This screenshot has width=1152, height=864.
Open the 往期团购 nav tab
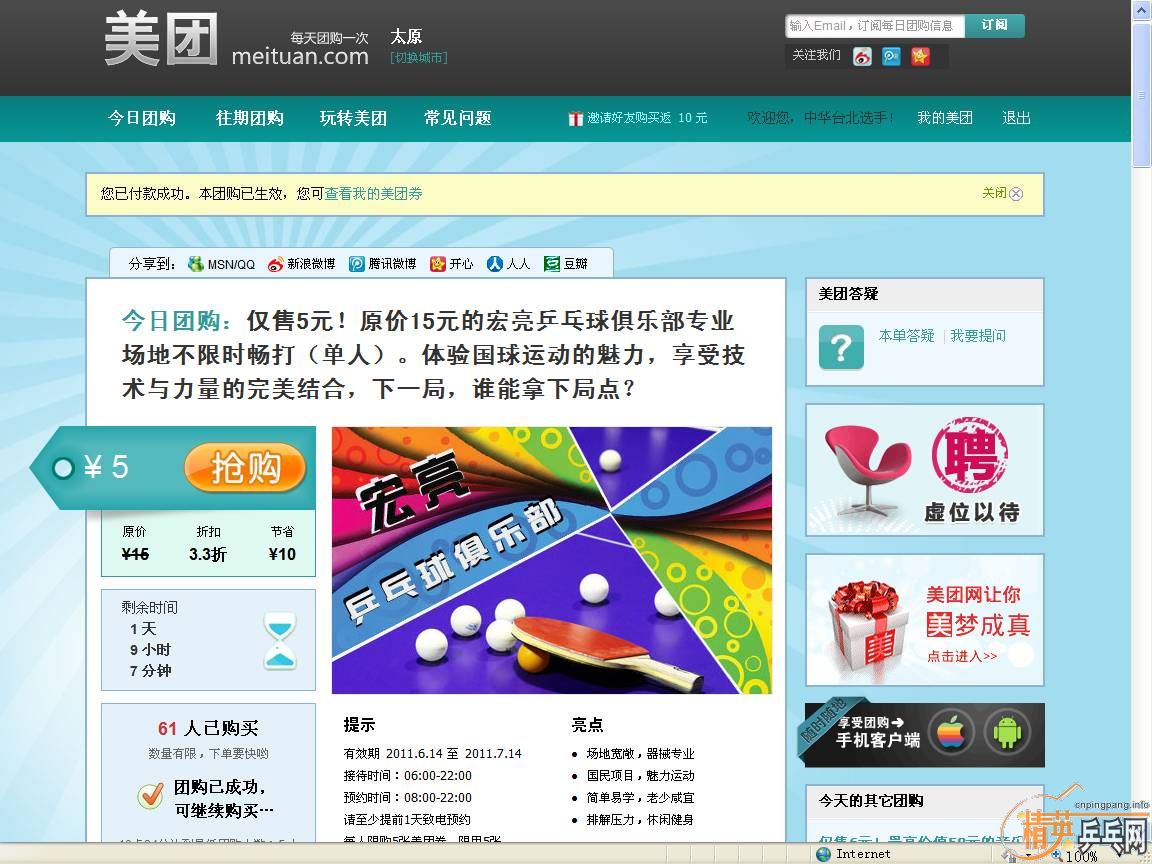click(x=250, y=118)
